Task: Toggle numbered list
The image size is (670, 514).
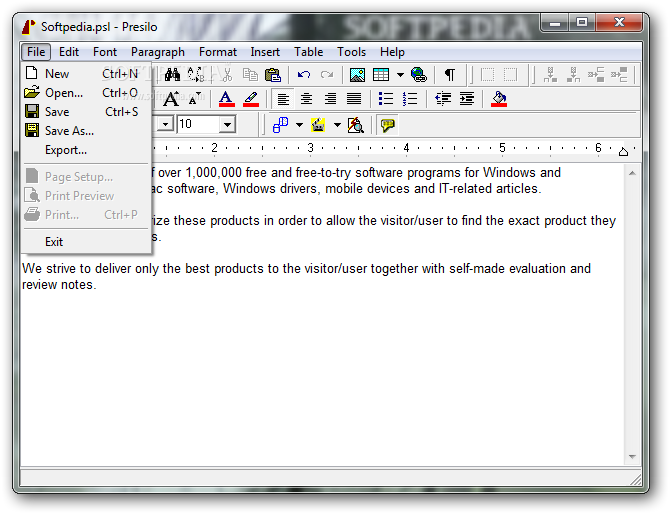Action: click(x=410, y=99)
